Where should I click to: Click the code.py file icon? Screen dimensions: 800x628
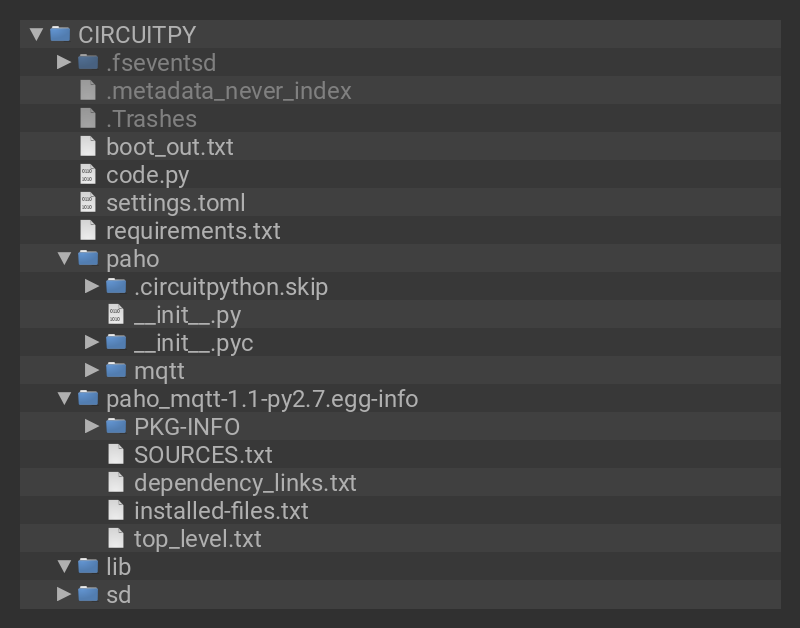(x=88, y=174)
